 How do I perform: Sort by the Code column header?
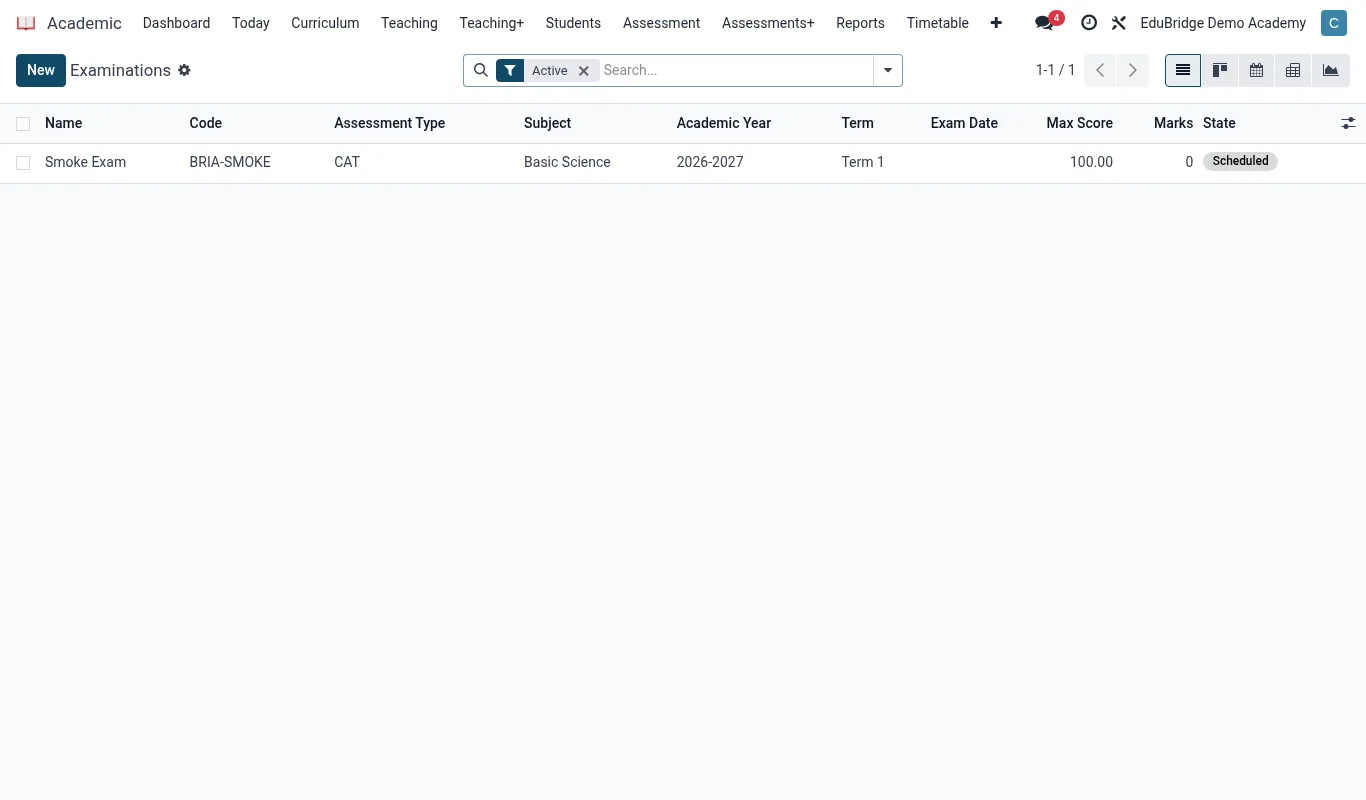click(206, 123)
